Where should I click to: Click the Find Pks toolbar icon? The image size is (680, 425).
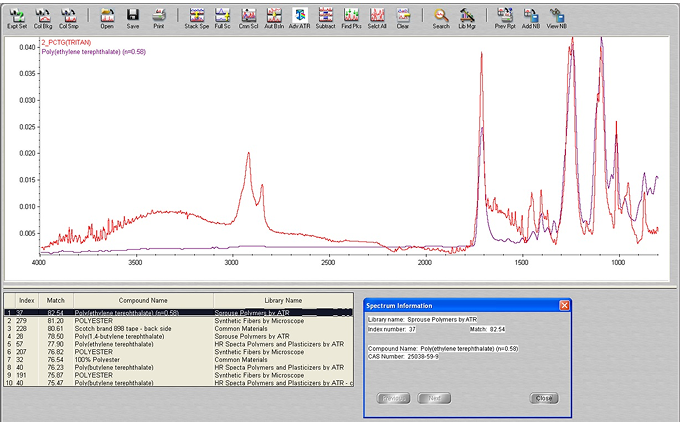click(351, 17)
